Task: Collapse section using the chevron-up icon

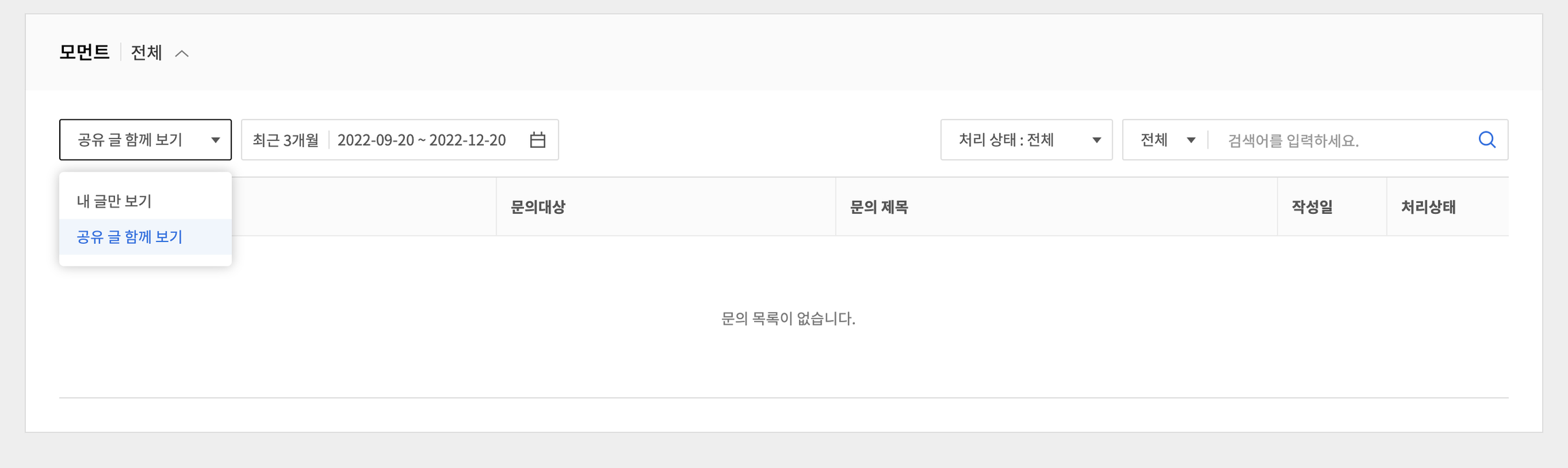Action: [x=182, y=53]
